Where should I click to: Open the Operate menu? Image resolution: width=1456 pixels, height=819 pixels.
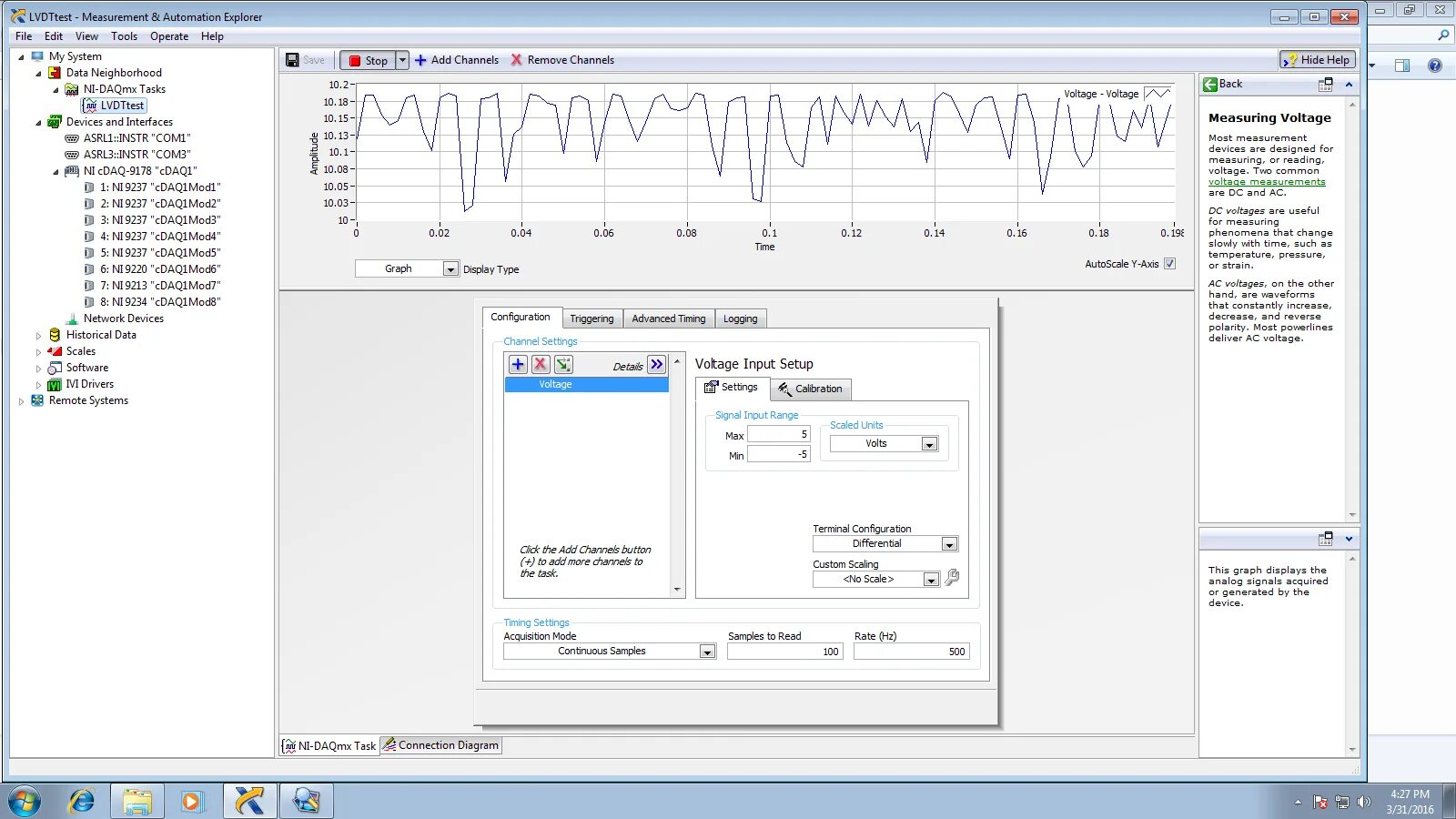click(x=169, y=36)
